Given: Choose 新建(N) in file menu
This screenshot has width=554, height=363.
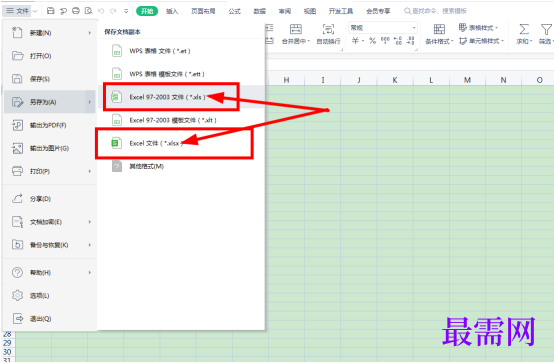Looking at the screenshot, I should pos(50,33).
